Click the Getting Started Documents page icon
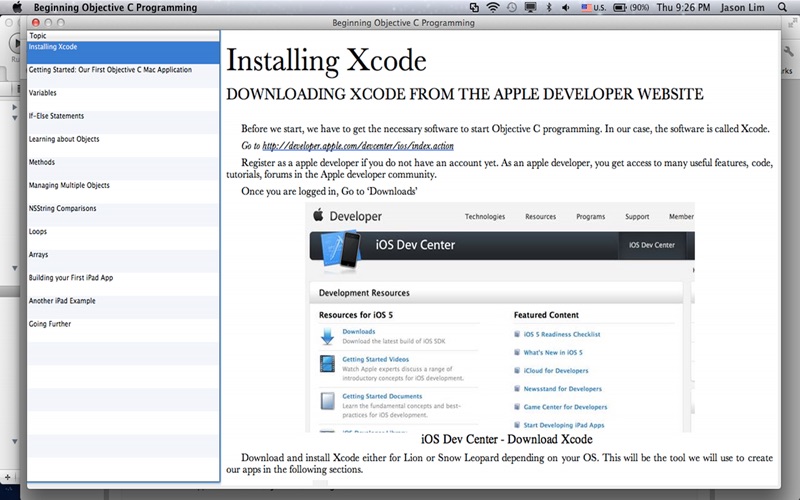 (x=327, y=401)
